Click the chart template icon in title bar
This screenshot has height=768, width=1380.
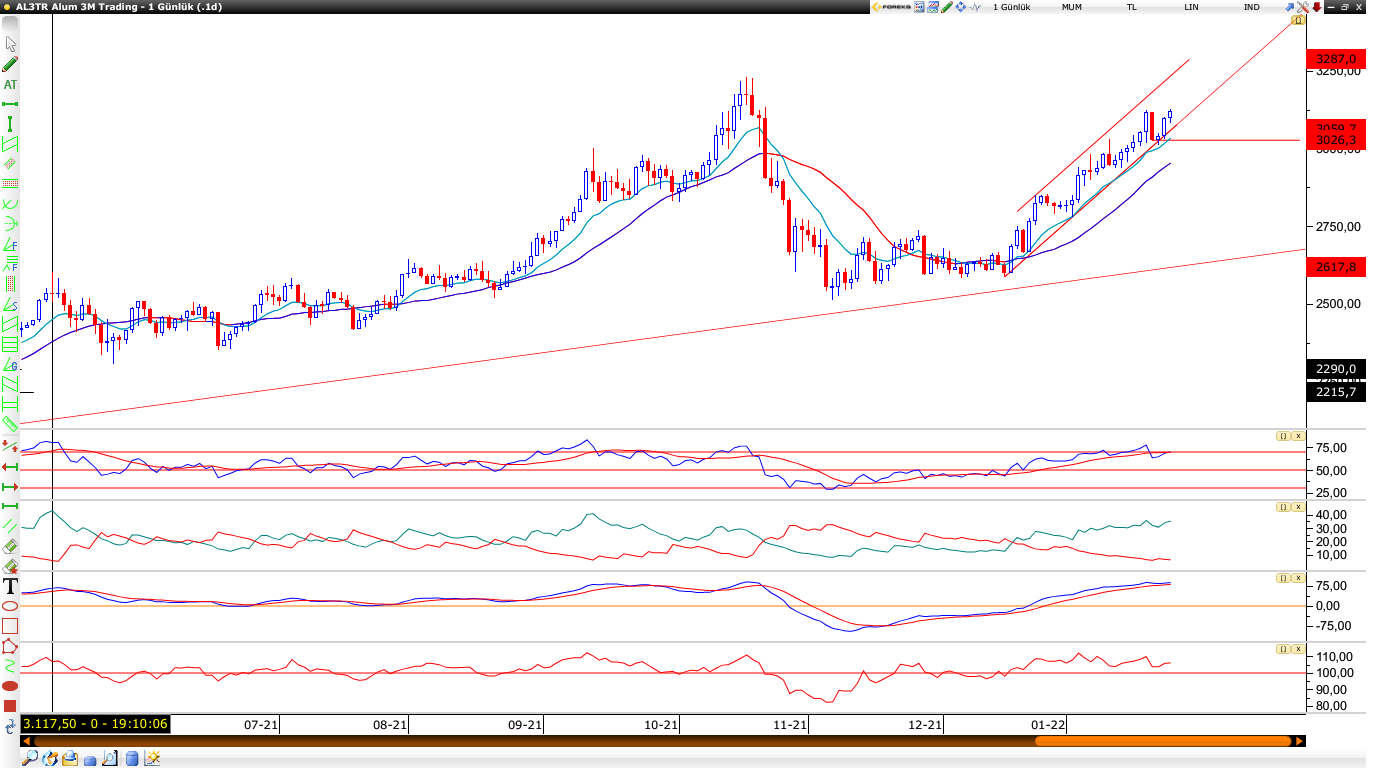pyautogui.click(x=933, y=7)
